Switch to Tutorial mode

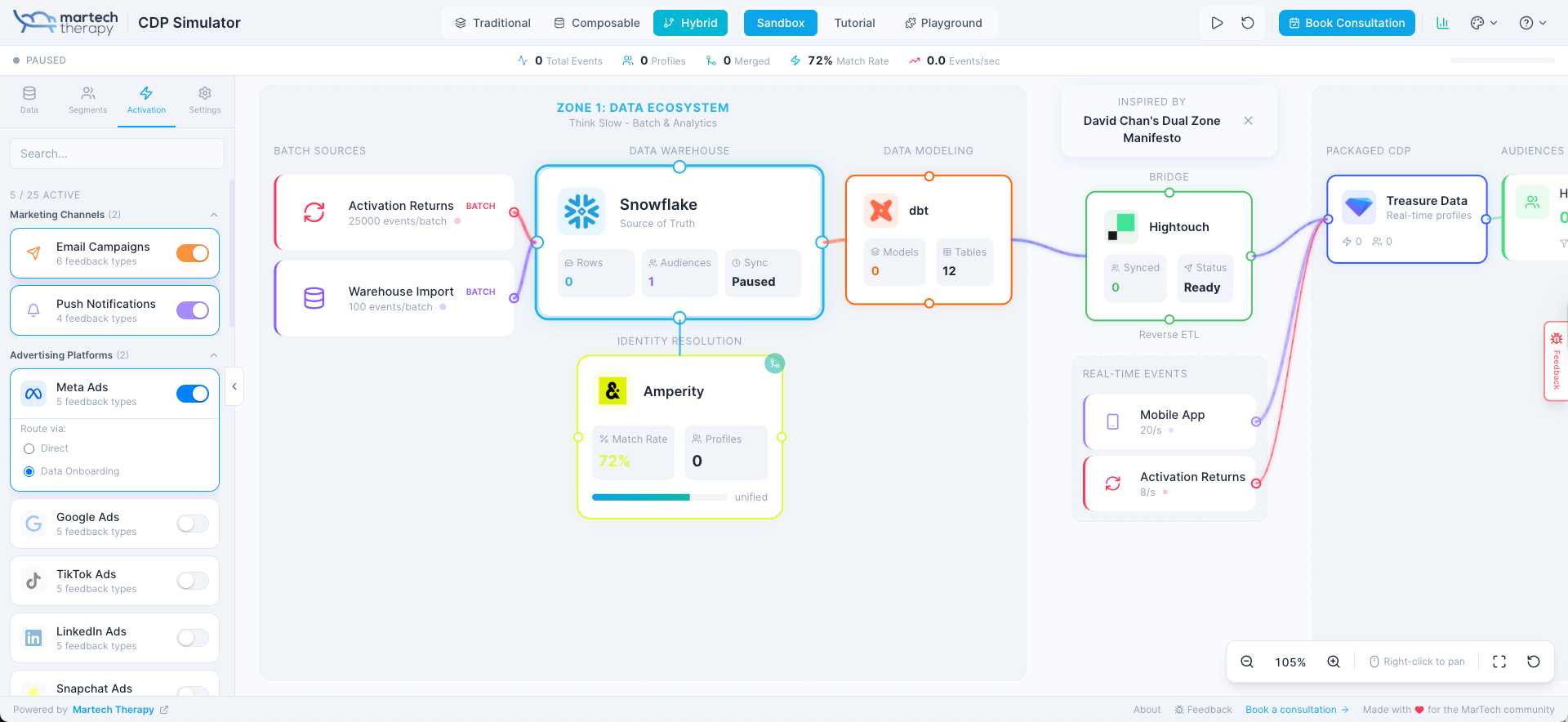854,23
